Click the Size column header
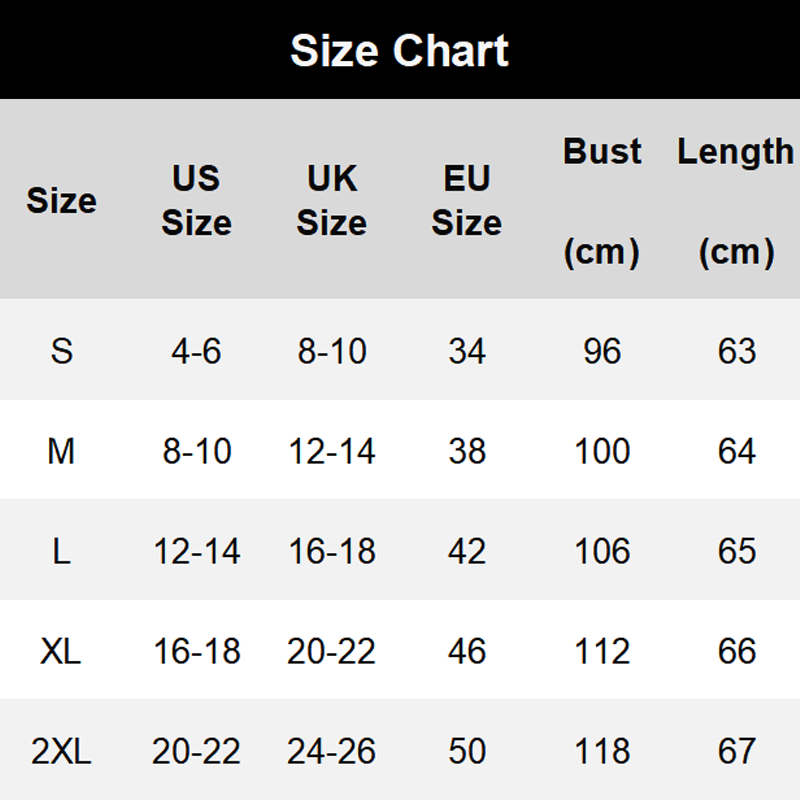 [x=61, y=201]
